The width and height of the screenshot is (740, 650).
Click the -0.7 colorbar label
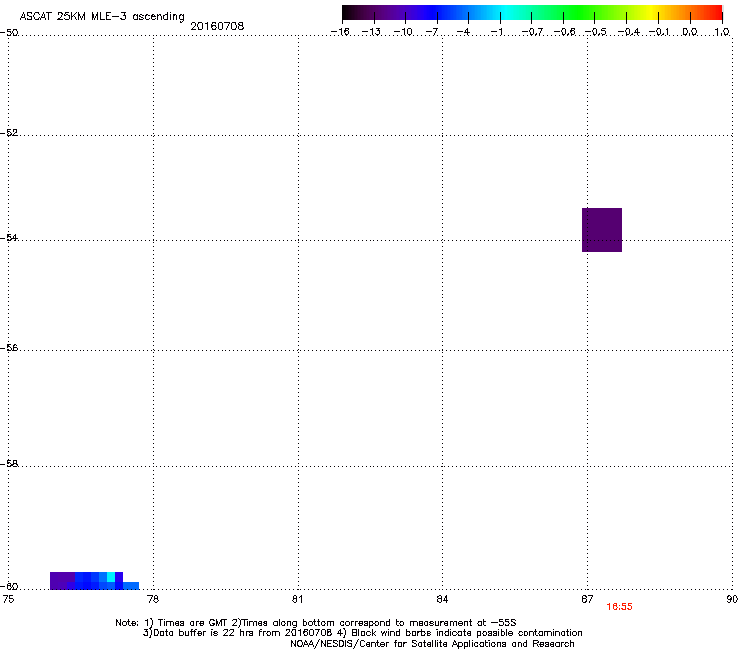[x=532, y=32]
